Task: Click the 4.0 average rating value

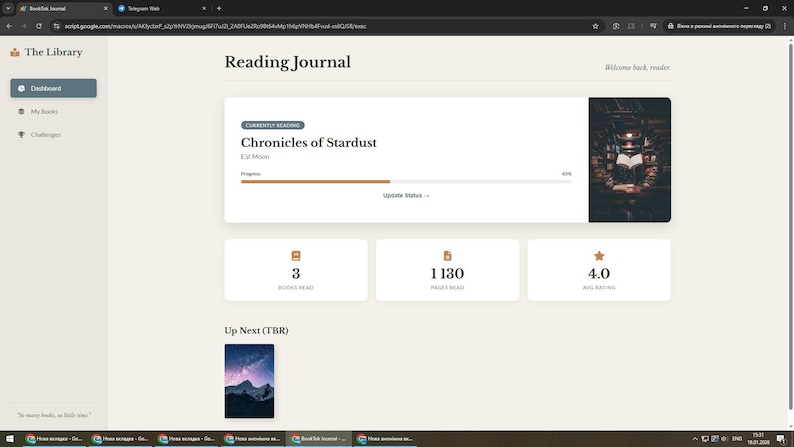Action: [x=599, y=273]
